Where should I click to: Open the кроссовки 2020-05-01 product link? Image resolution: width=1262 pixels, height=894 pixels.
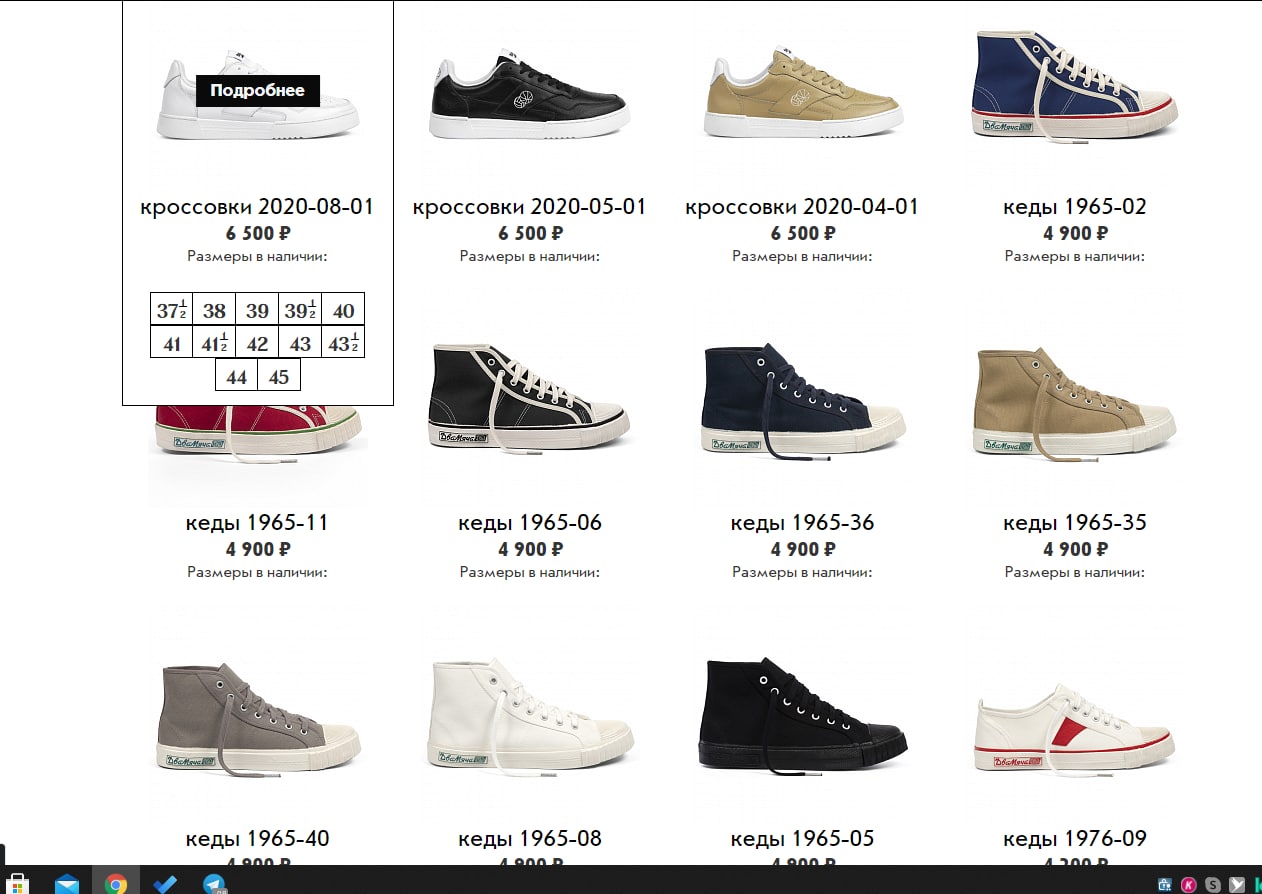coord(530,207)
